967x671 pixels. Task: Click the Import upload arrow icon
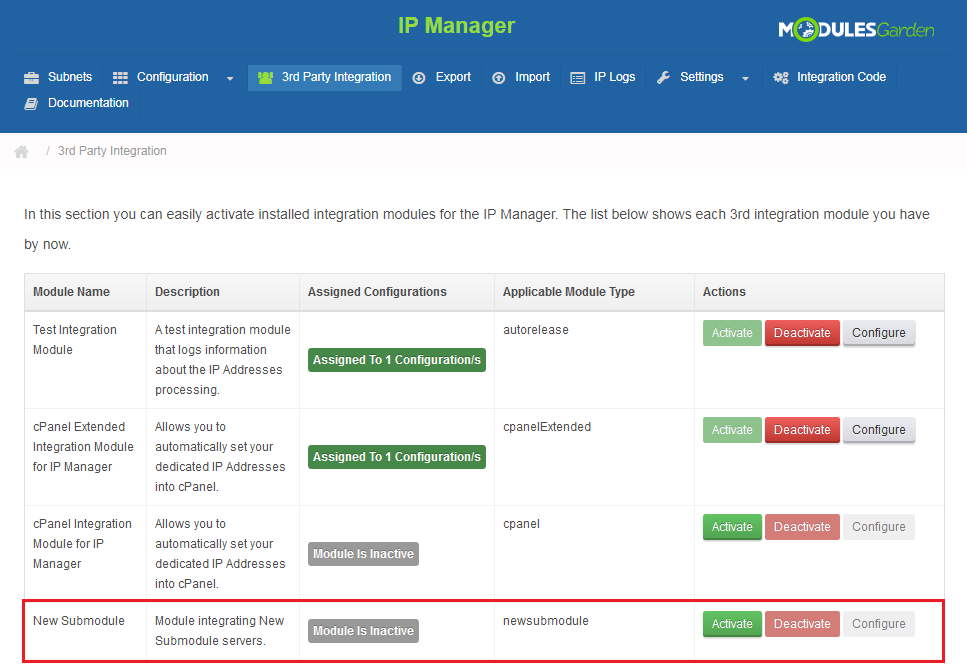(x=498, y=78)
